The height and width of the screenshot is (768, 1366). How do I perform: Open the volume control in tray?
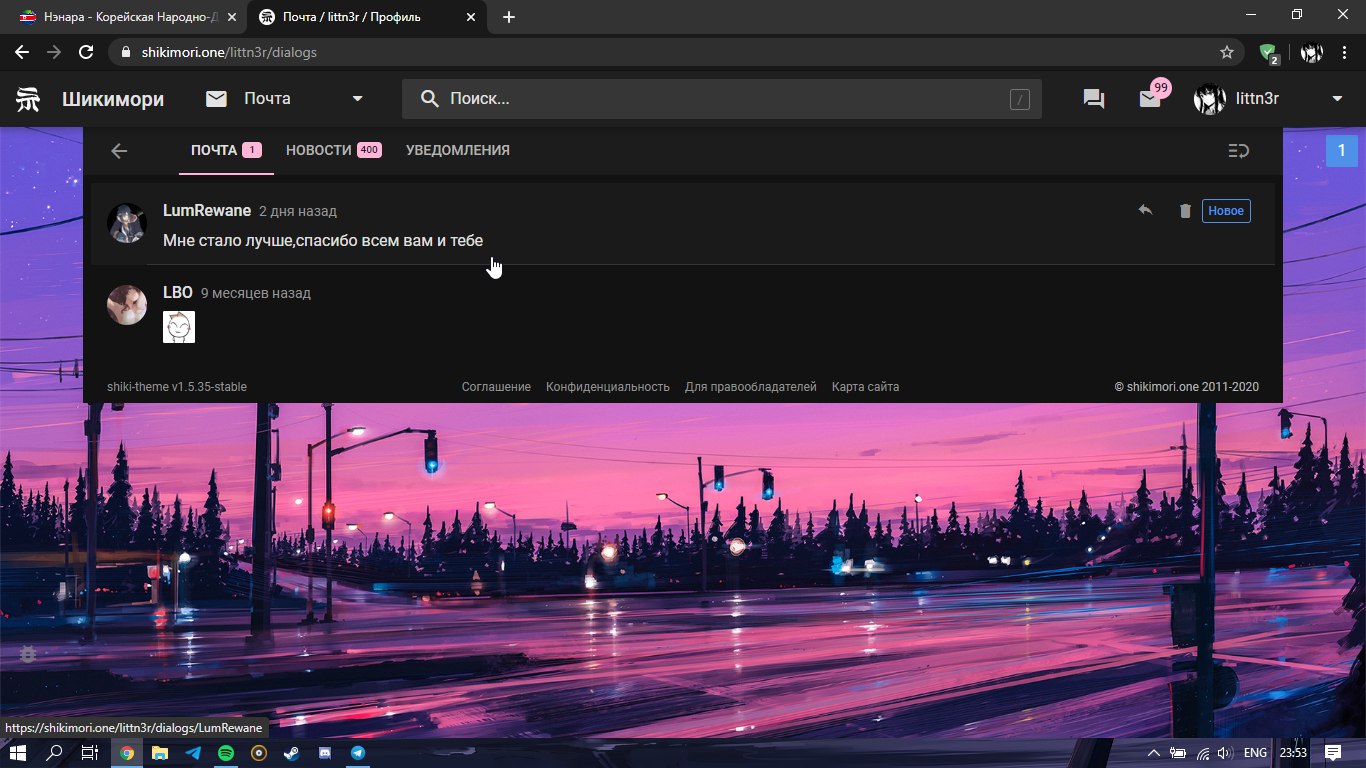pos(1226,753)
